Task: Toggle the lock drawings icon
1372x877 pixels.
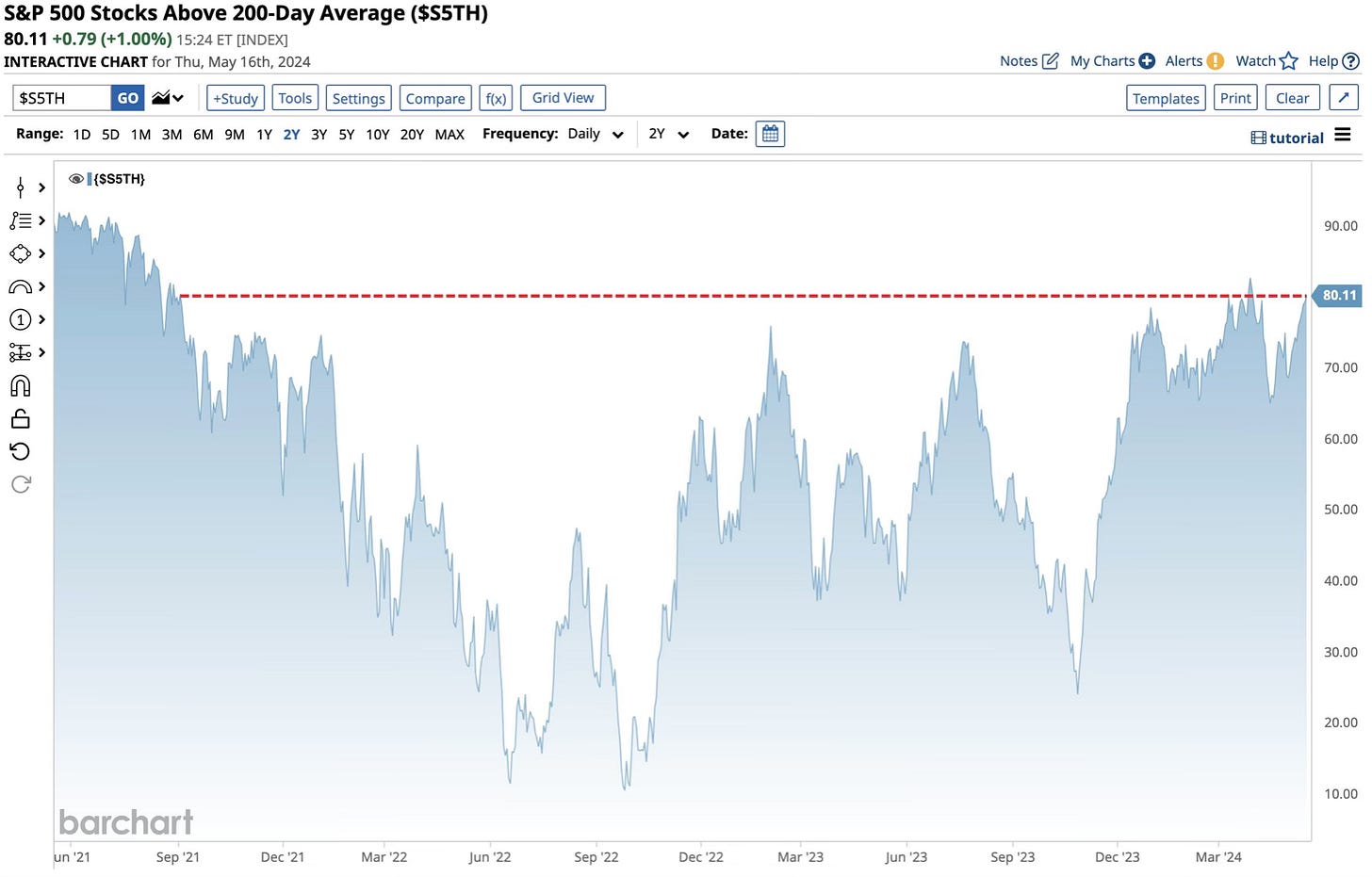Action: coord(21,418)
